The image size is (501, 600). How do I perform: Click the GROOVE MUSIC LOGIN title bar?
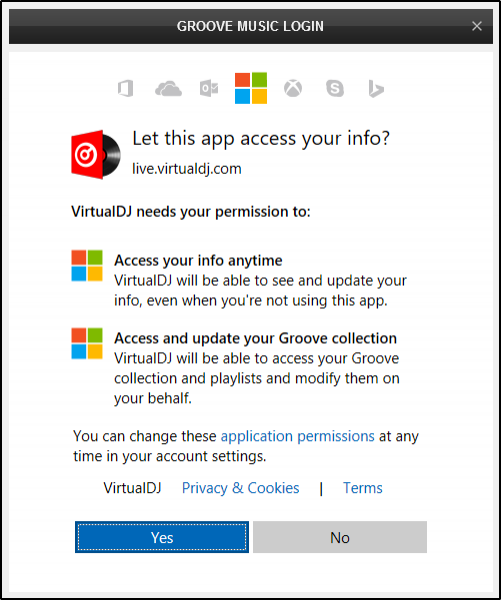tap(251, 26)
